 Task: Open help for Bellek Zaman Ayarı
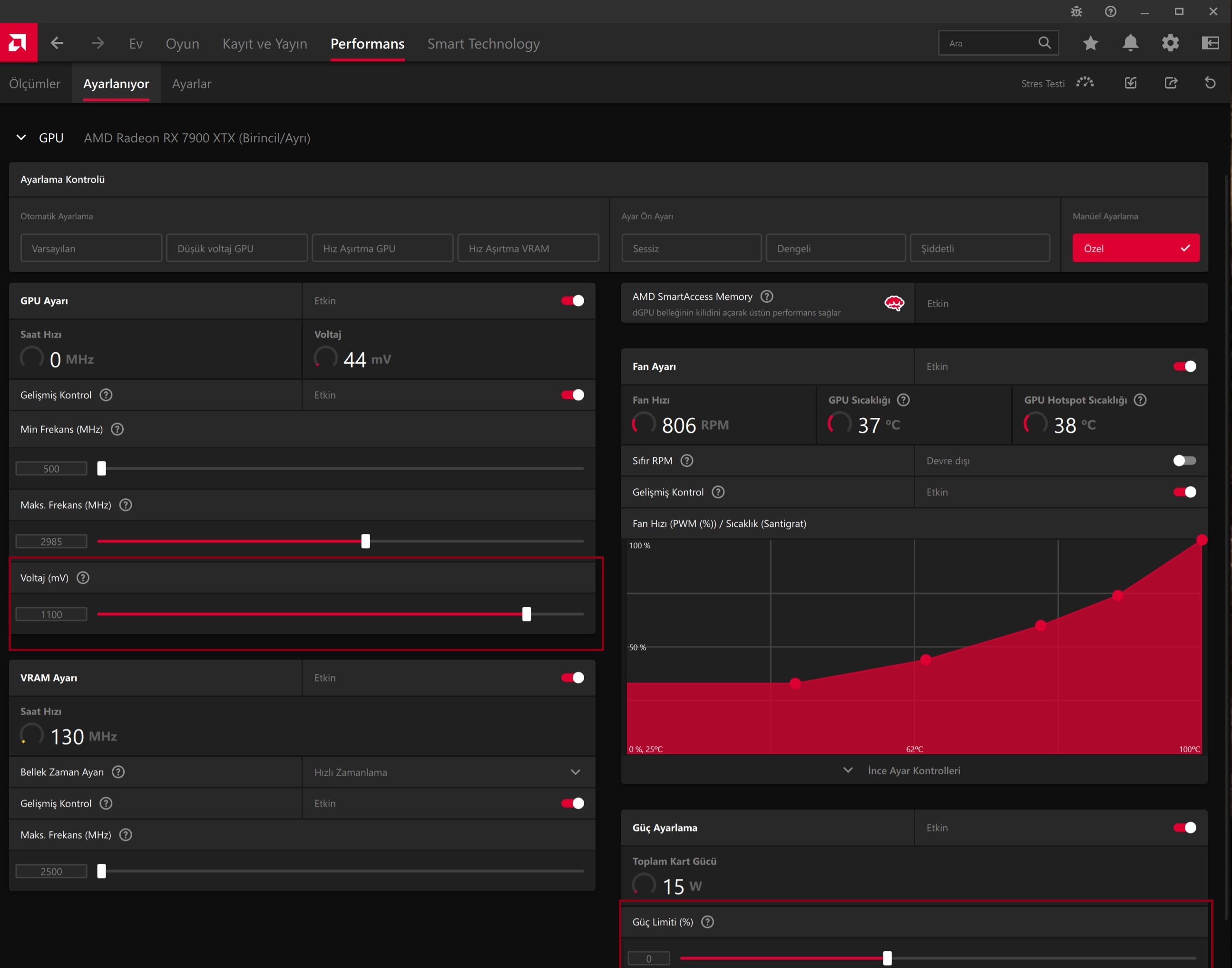tap(118, 772)
